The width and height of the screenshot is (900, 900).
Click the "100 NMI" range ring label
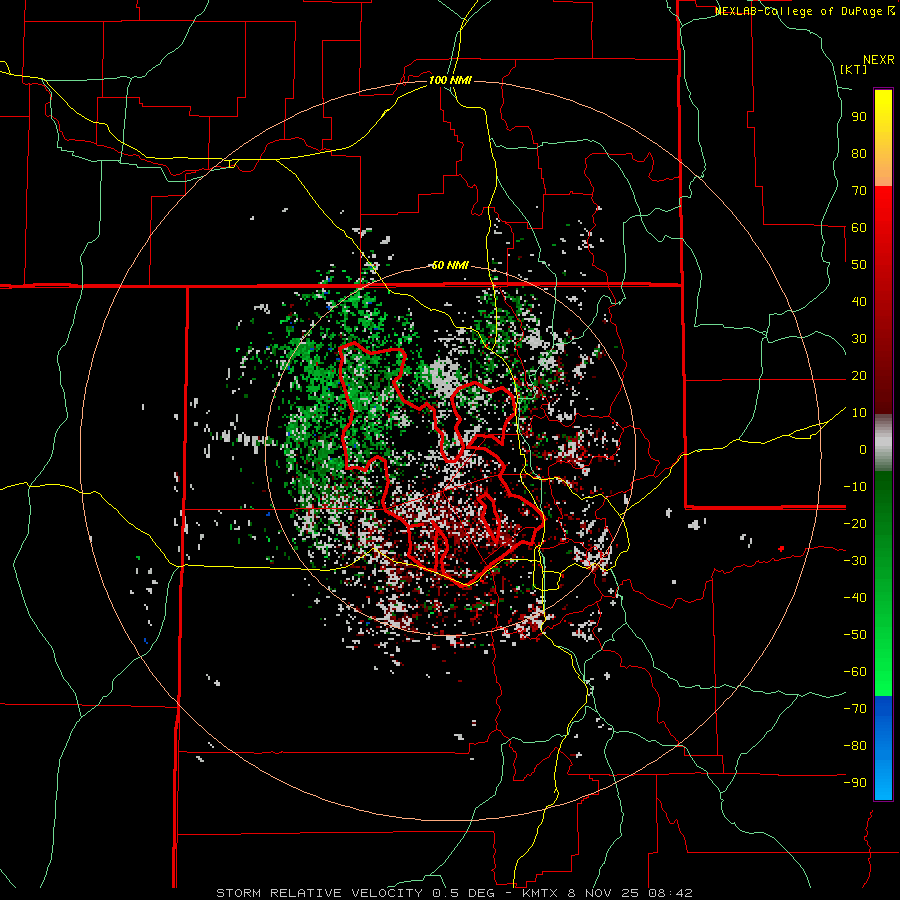pyautogui.click(x=450, y=80)
